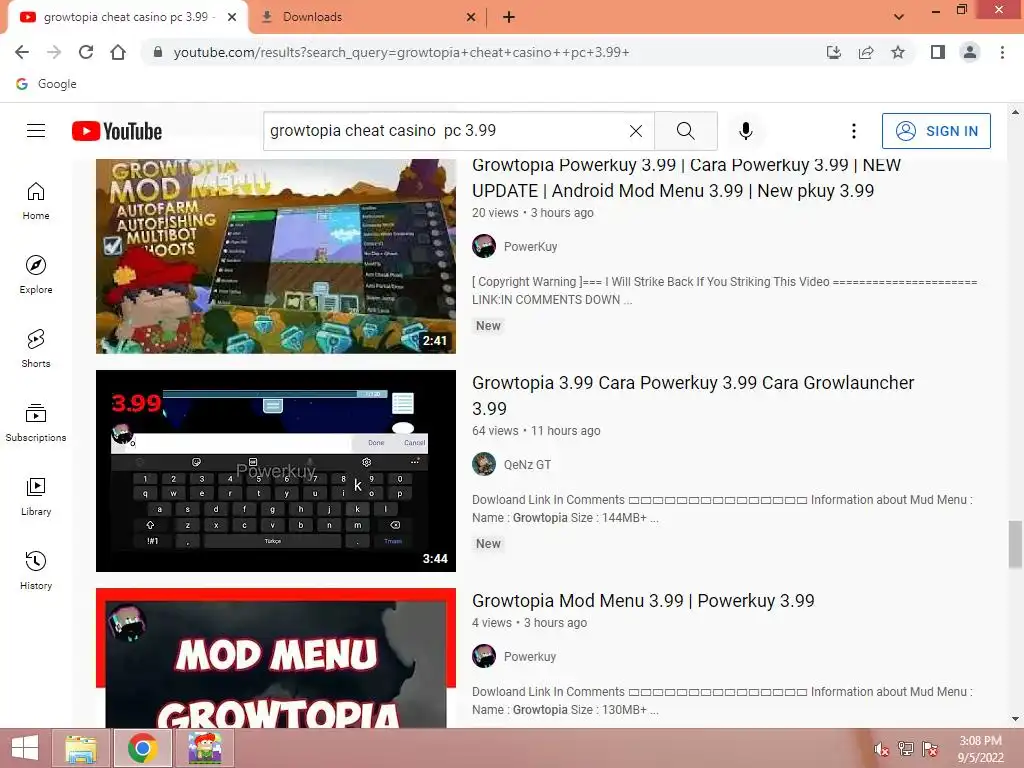Open the Growtopia game taskbar icon
The height and width of the screenshot is (768, 1024).
[x=204, y=748]
